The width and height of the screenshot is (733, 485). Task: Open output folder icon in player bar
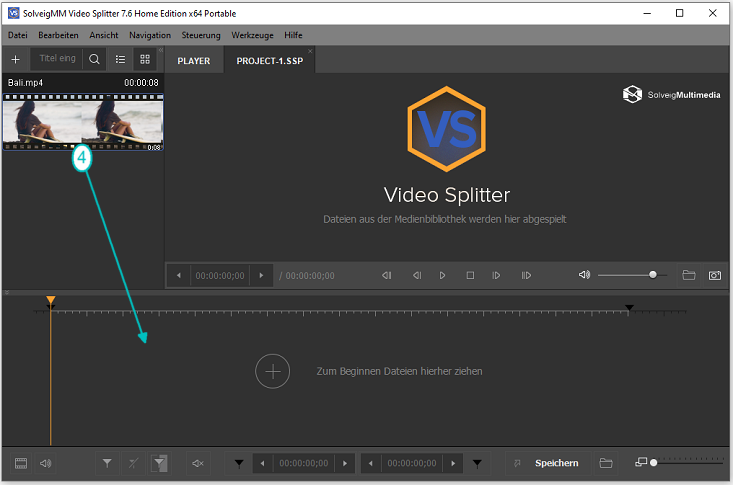[x=689, y=275]
